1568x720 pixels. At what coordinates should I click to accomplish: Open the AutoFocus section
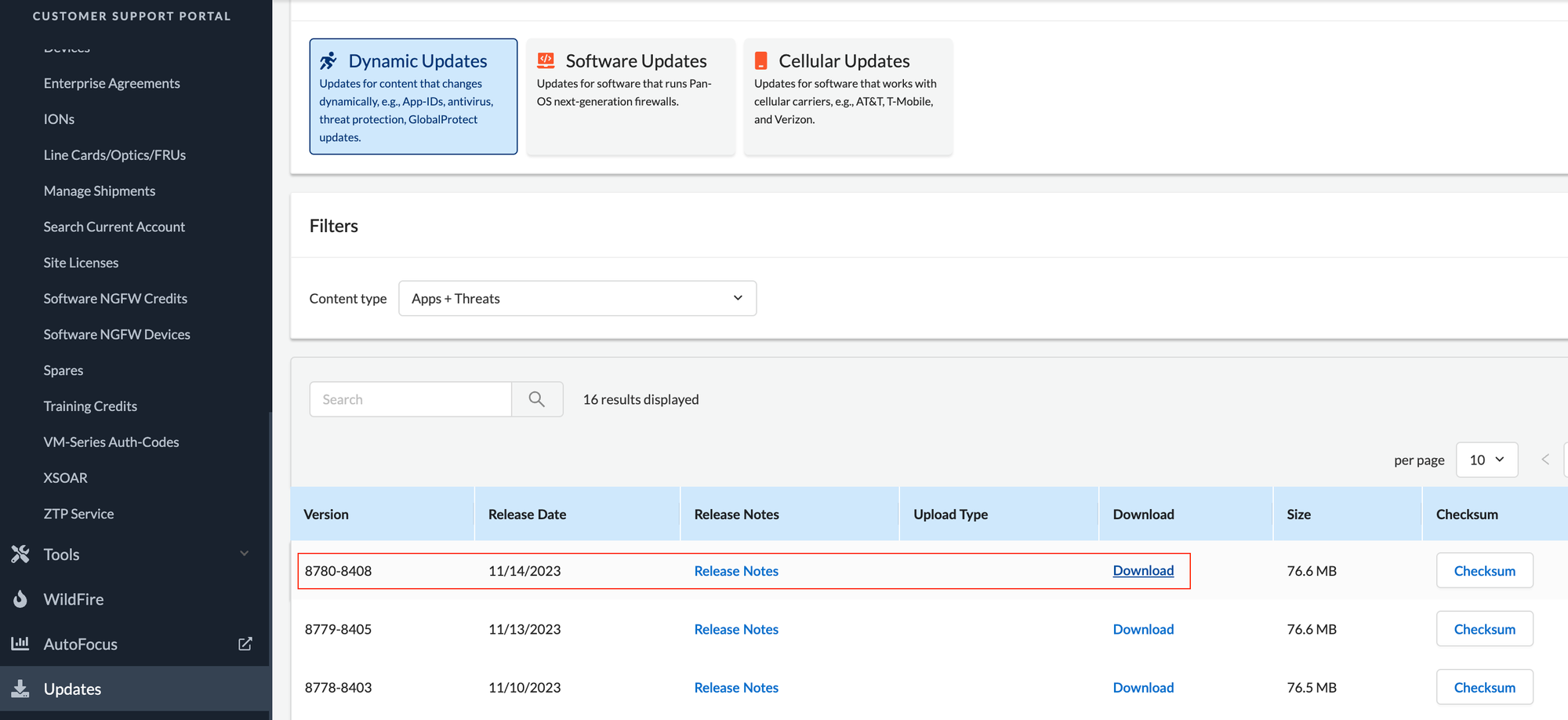(81, 644)
